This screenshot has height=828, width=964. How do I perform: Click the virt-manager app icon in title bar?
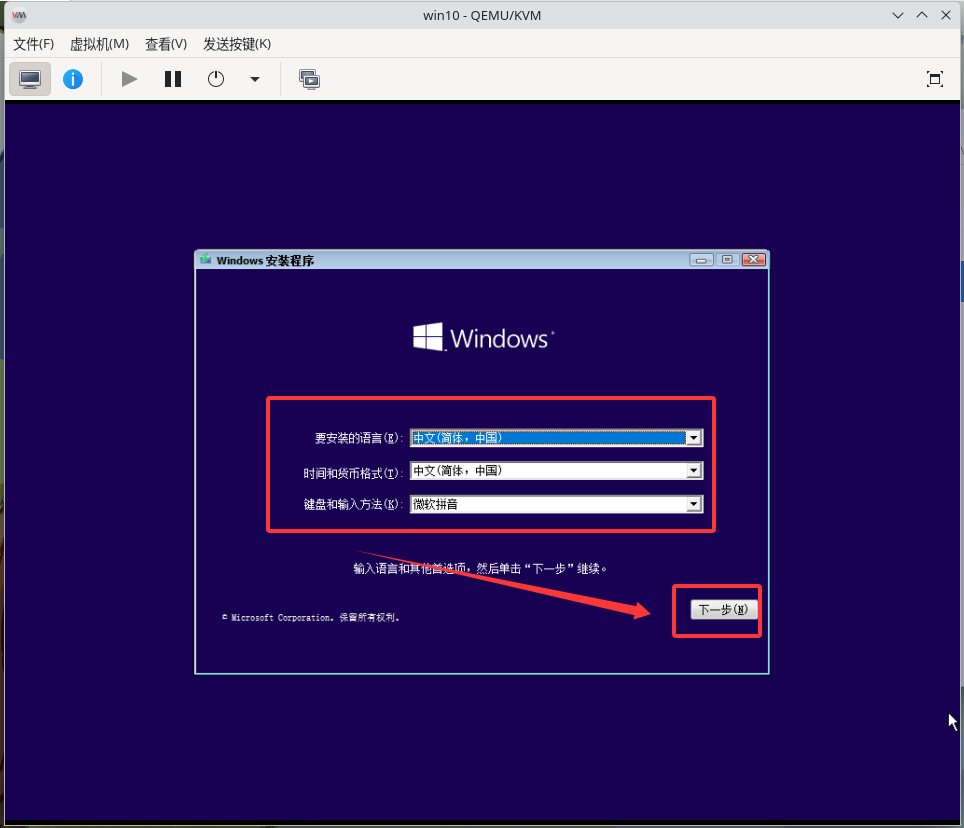(x=19, y=15)
